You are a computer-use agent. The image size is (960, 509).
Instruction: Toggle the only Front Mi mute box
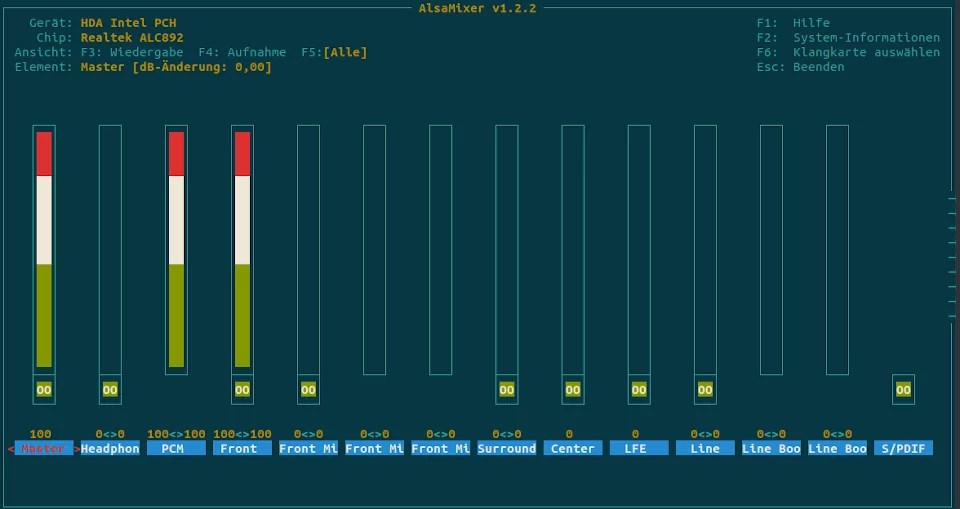tap(309, 390)
